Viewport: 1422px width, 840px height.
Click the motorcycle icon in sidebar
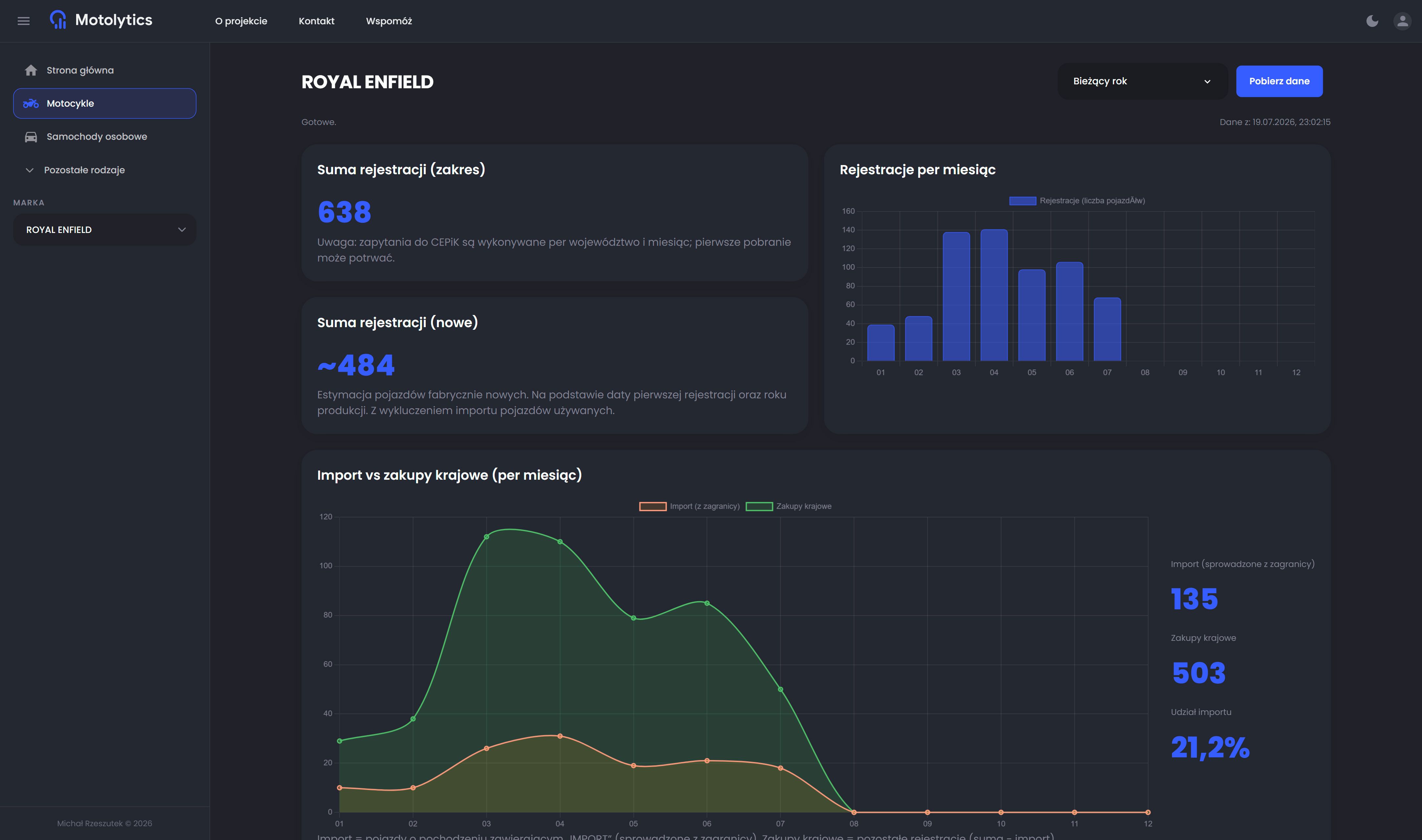[31, 104]
